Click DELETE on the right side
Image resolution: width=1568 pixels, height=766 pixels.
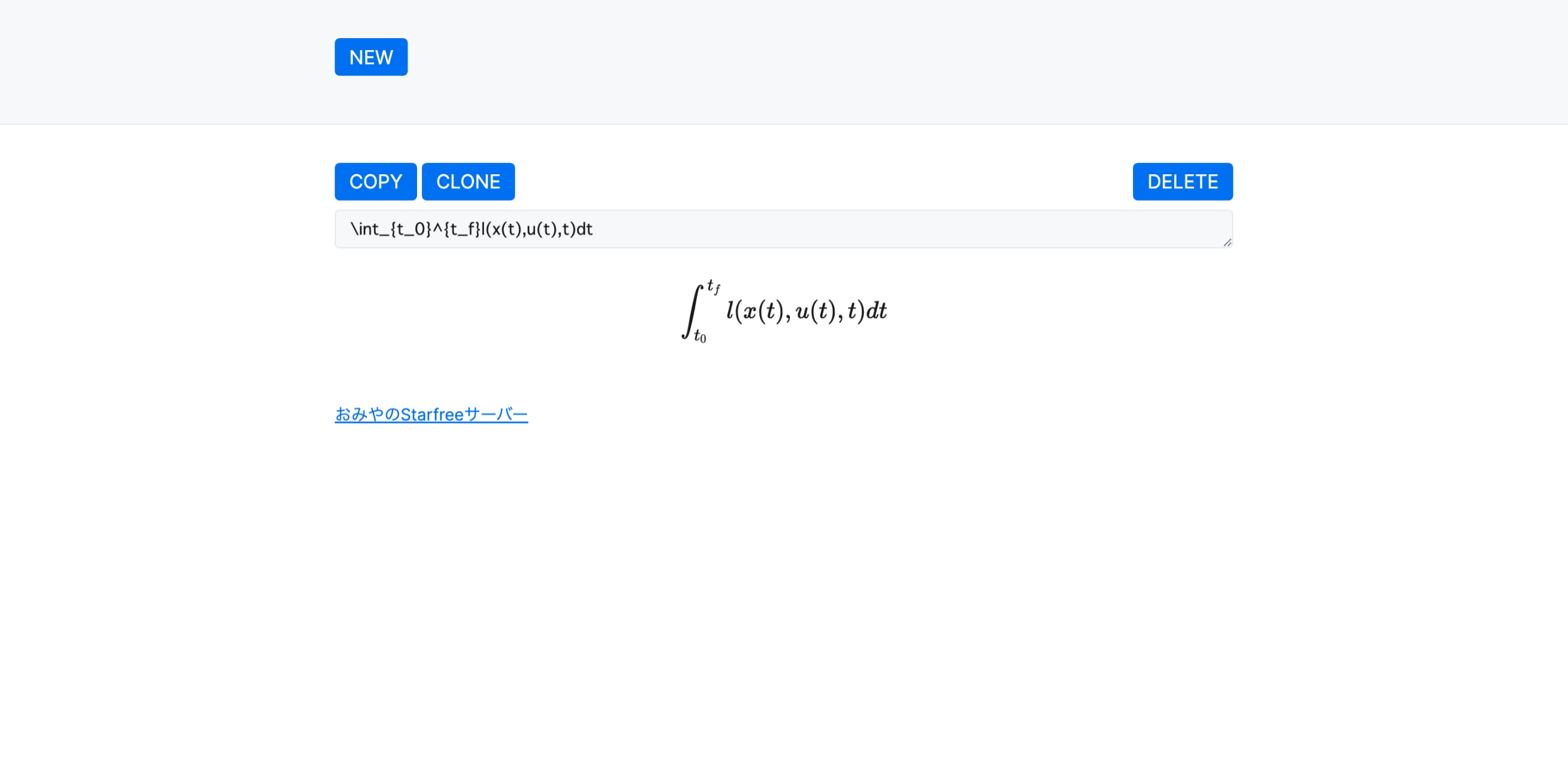click(1182, 181)
